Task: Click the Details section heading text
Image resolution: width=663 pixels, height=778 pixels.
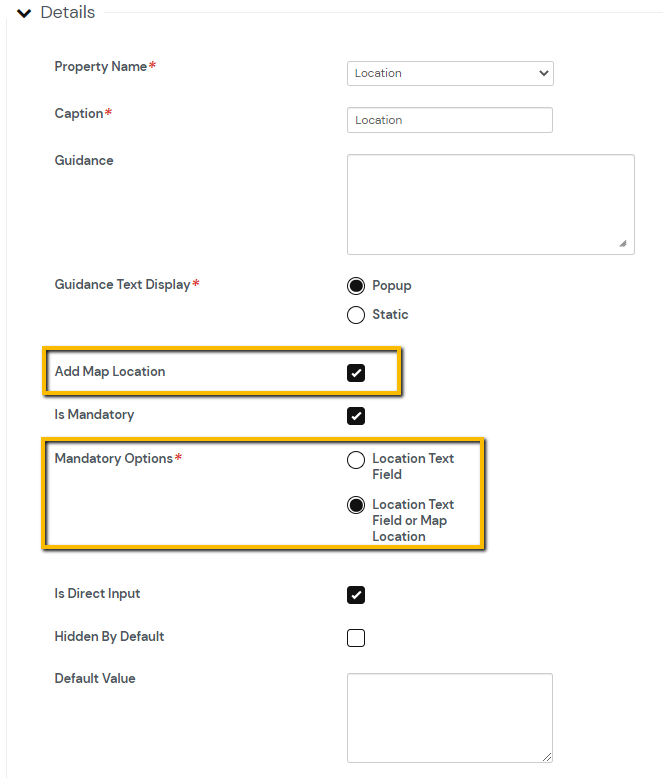Action: 68,13
